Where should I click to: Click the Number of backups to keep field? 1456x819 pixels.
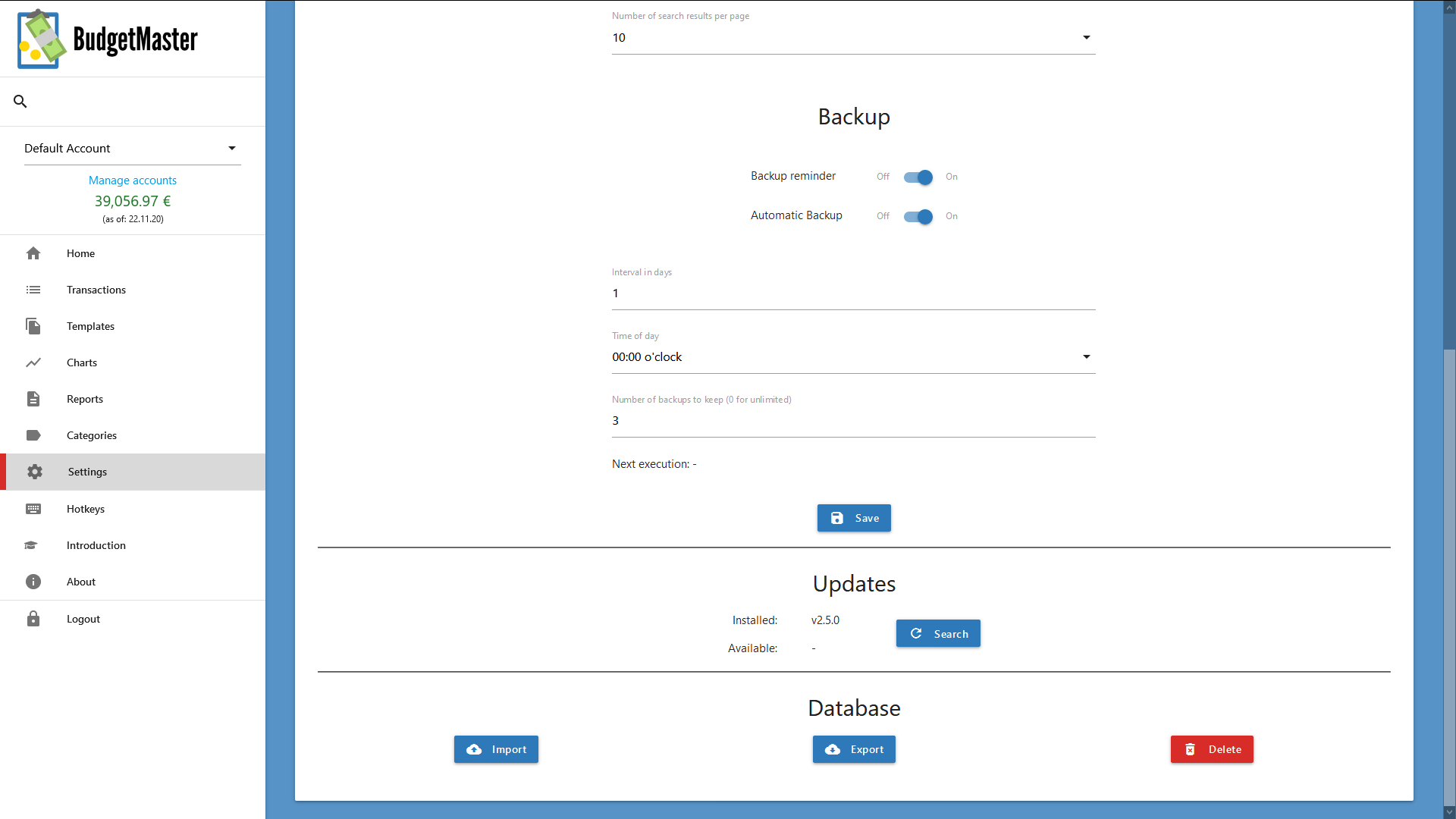coord(854,421)
